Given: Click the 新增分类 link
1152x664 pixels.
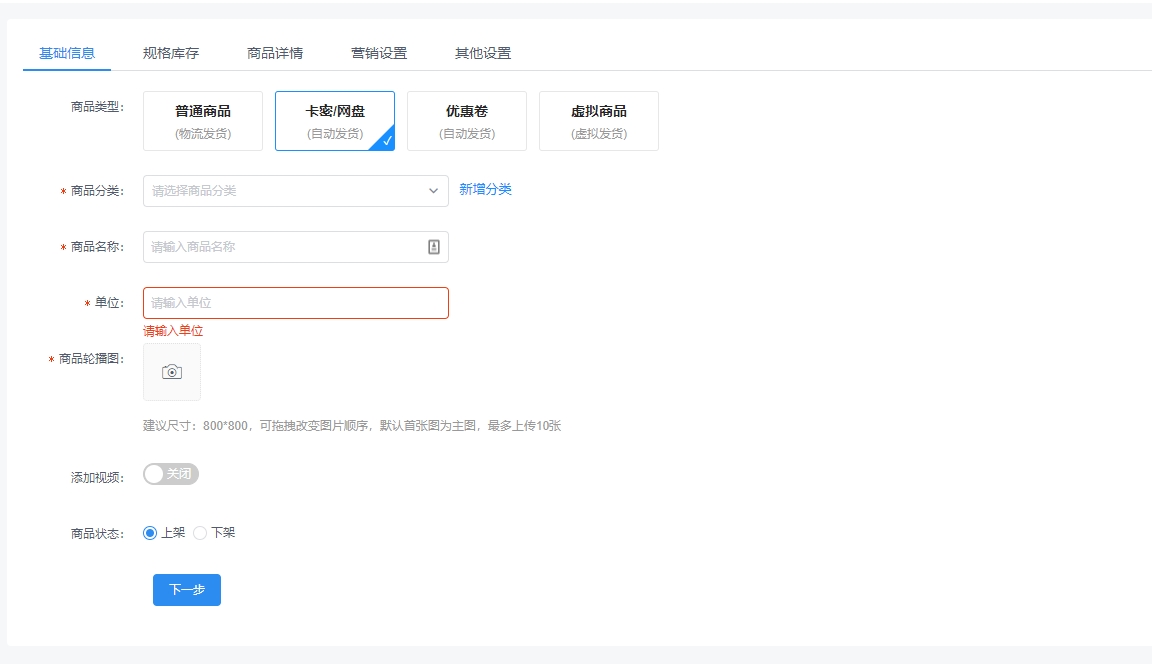Looking at the screenshot, I should pos(485,189).
